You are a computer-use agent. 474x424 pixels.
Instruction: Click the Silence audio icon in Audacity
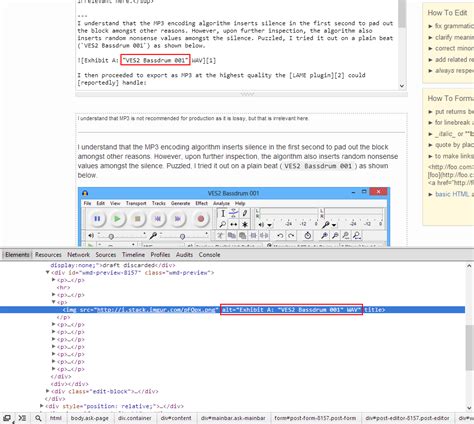tap(264, 236)
